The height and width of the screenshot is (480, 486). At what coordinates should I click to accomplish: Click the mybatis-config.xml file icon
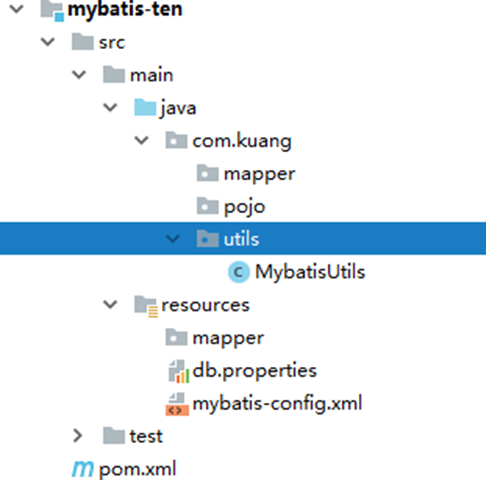pyautogui.click(x=177, y=404)
